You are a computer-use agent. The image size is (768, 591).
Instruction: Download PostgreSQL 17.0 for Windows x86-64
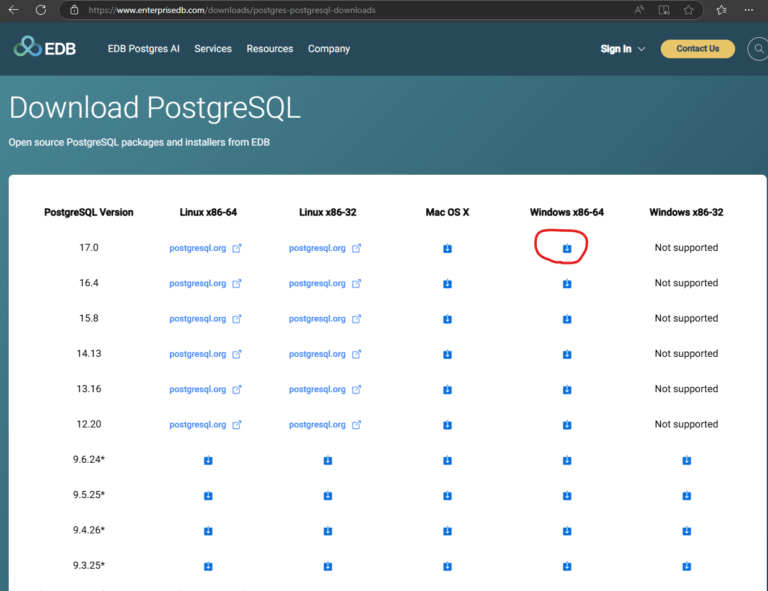[x=567, y=248]
